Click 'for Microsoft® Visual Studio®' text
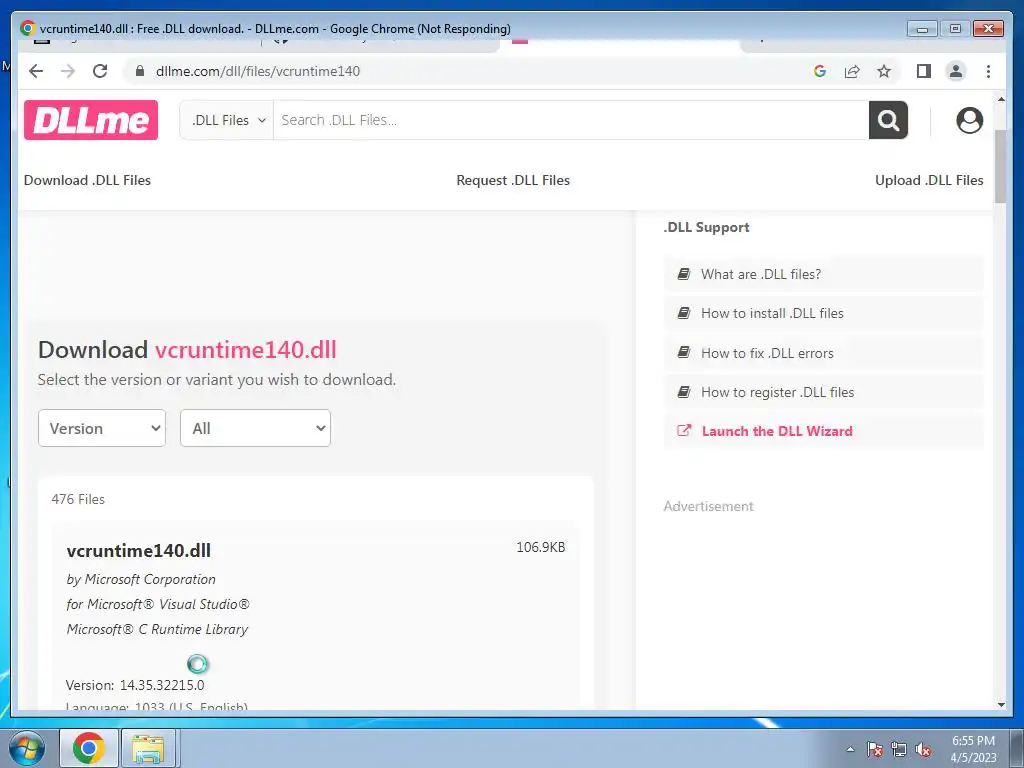The image size is (1024, 768). point(158,604)
